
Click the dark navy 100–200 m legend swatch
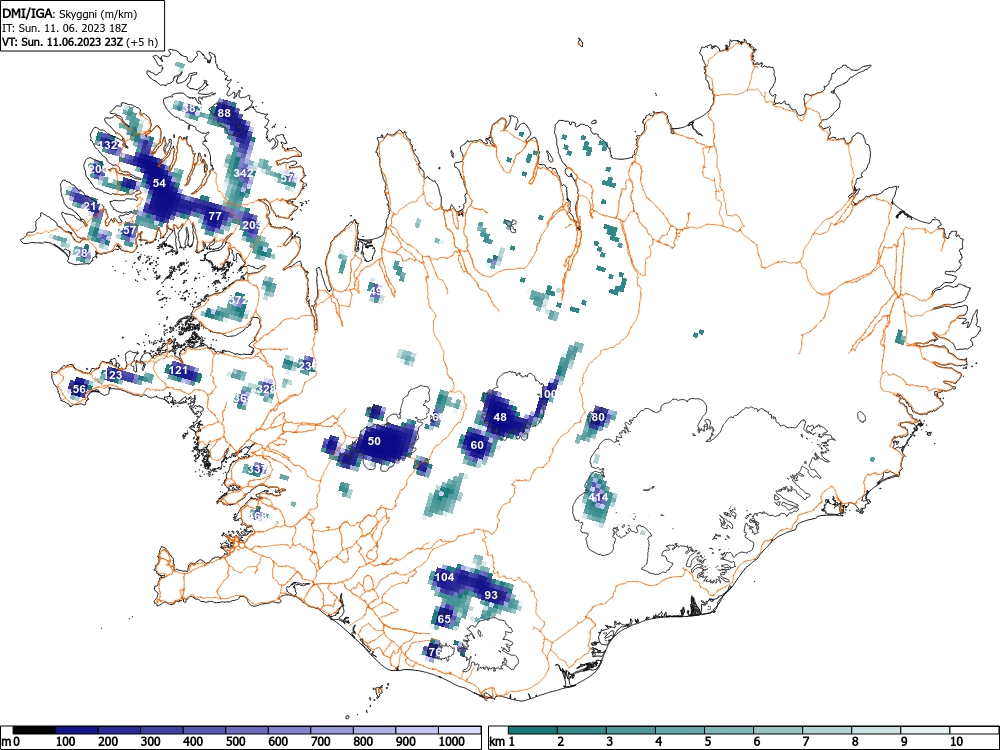point(77,730)
